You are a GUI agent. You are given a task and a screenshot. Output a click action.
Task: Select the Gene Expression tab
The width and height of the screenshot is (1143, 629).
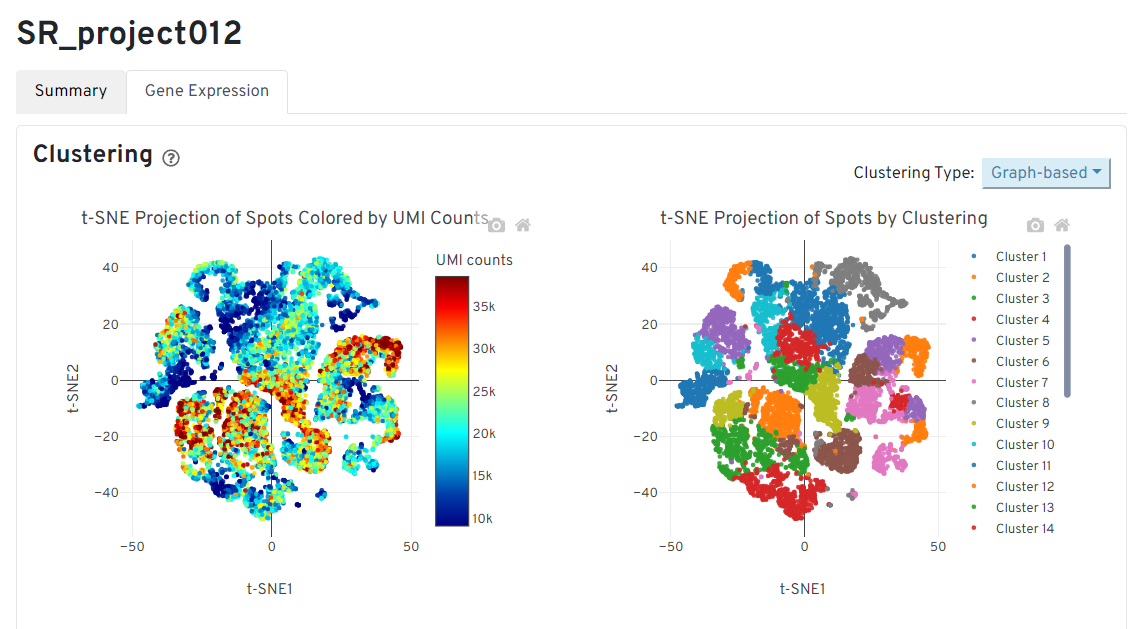(207, 91)
